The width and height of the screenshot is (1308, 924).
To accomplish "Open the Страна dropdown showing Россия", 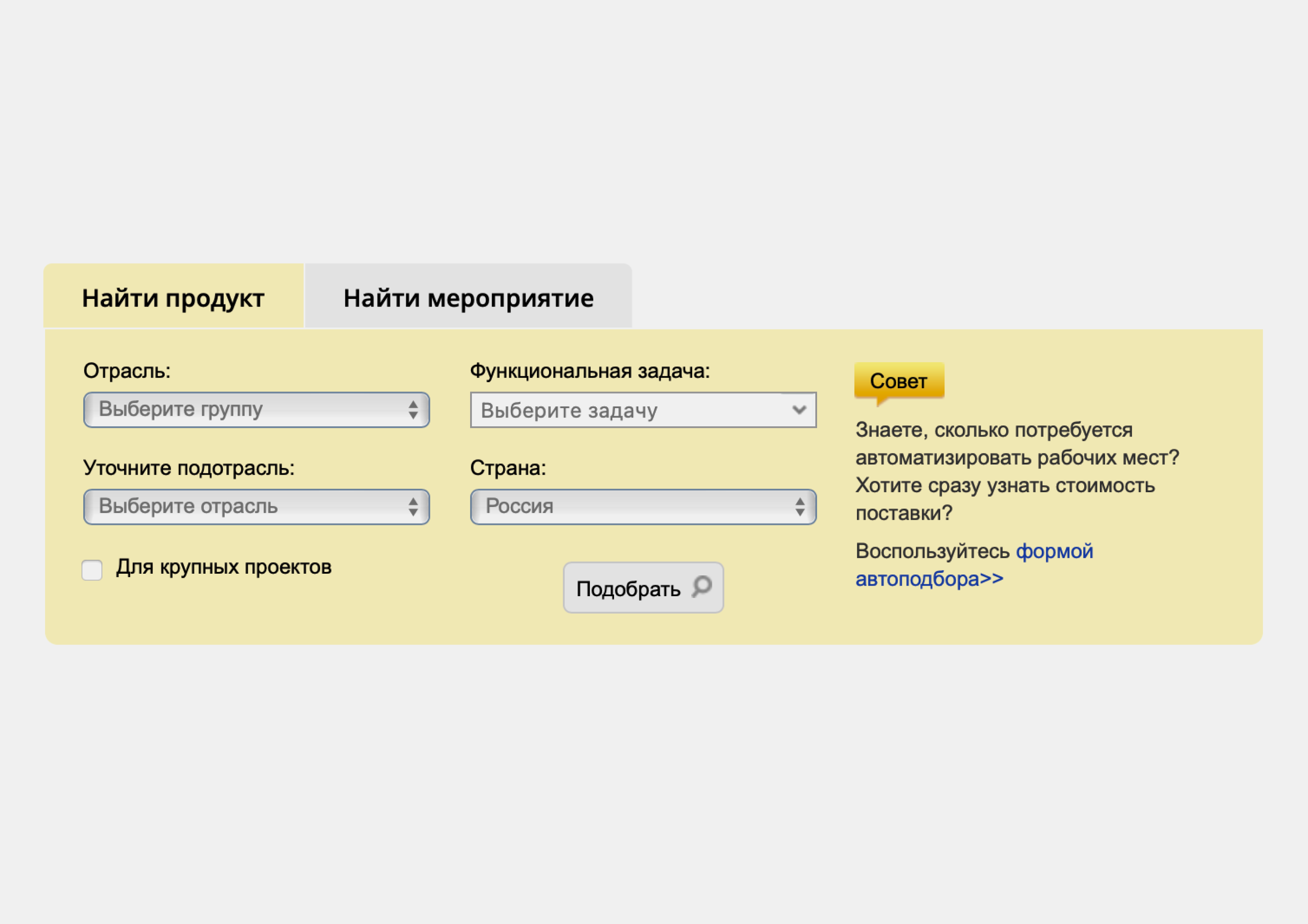I will point(643,507).
